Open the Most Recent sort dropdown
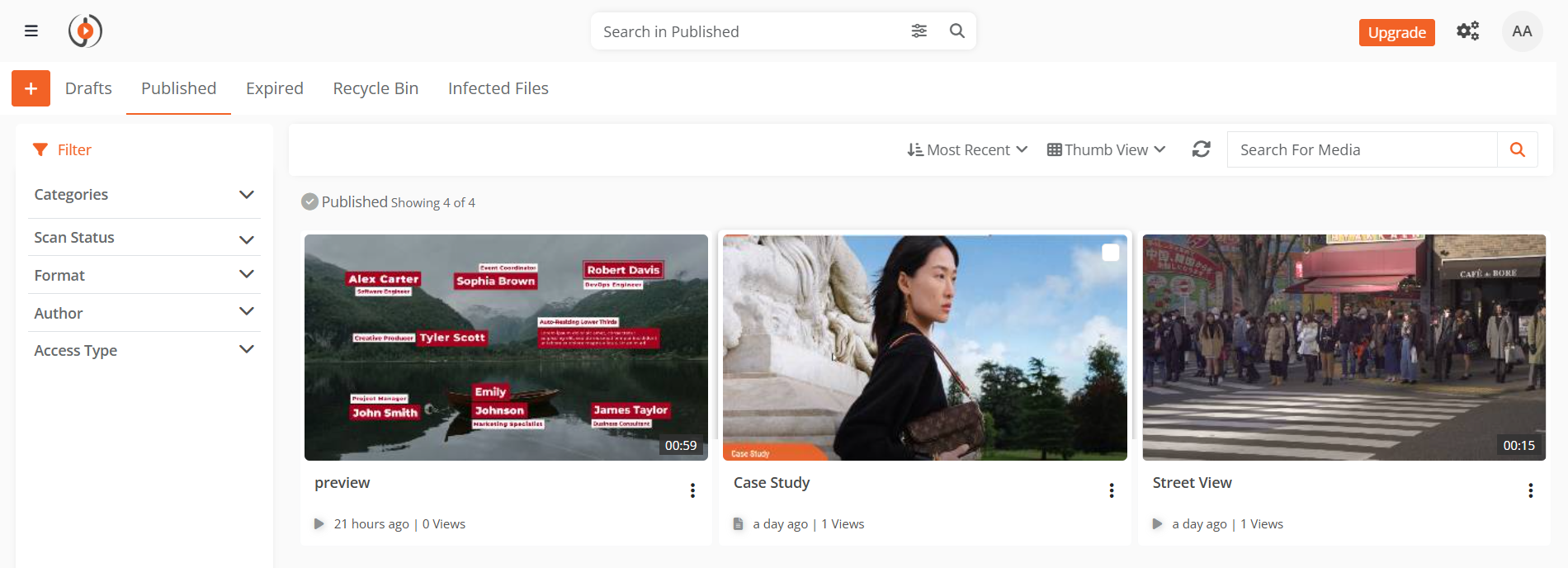1568x568 pixels. 967,149
